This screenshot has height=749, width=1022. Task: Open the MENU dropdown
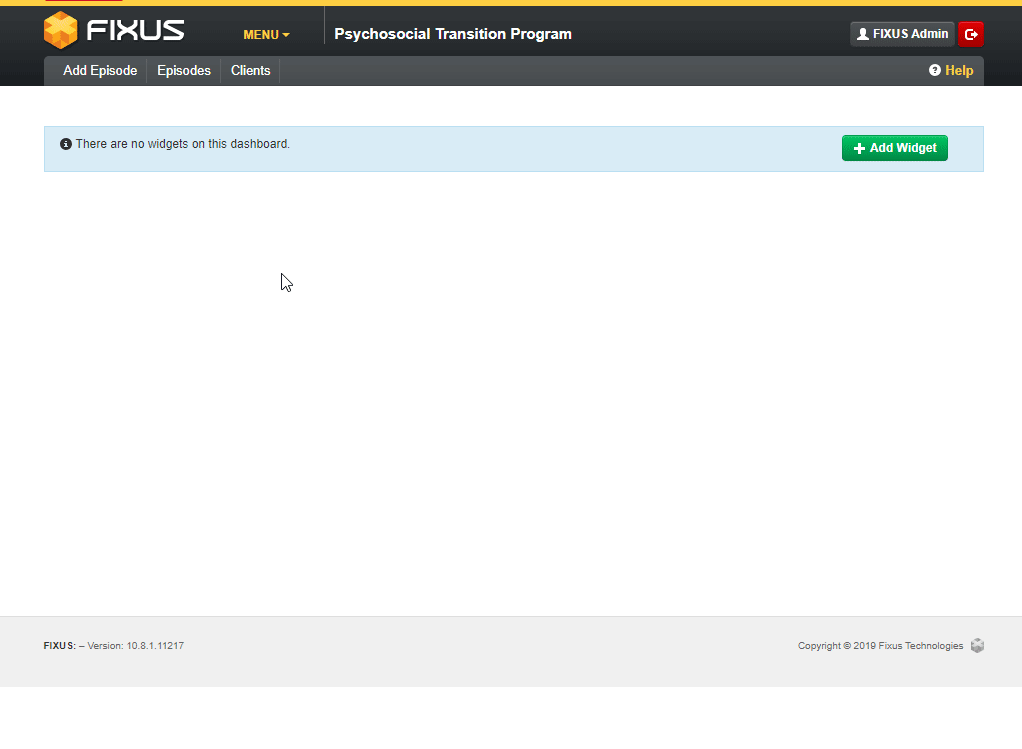(266, 35)
